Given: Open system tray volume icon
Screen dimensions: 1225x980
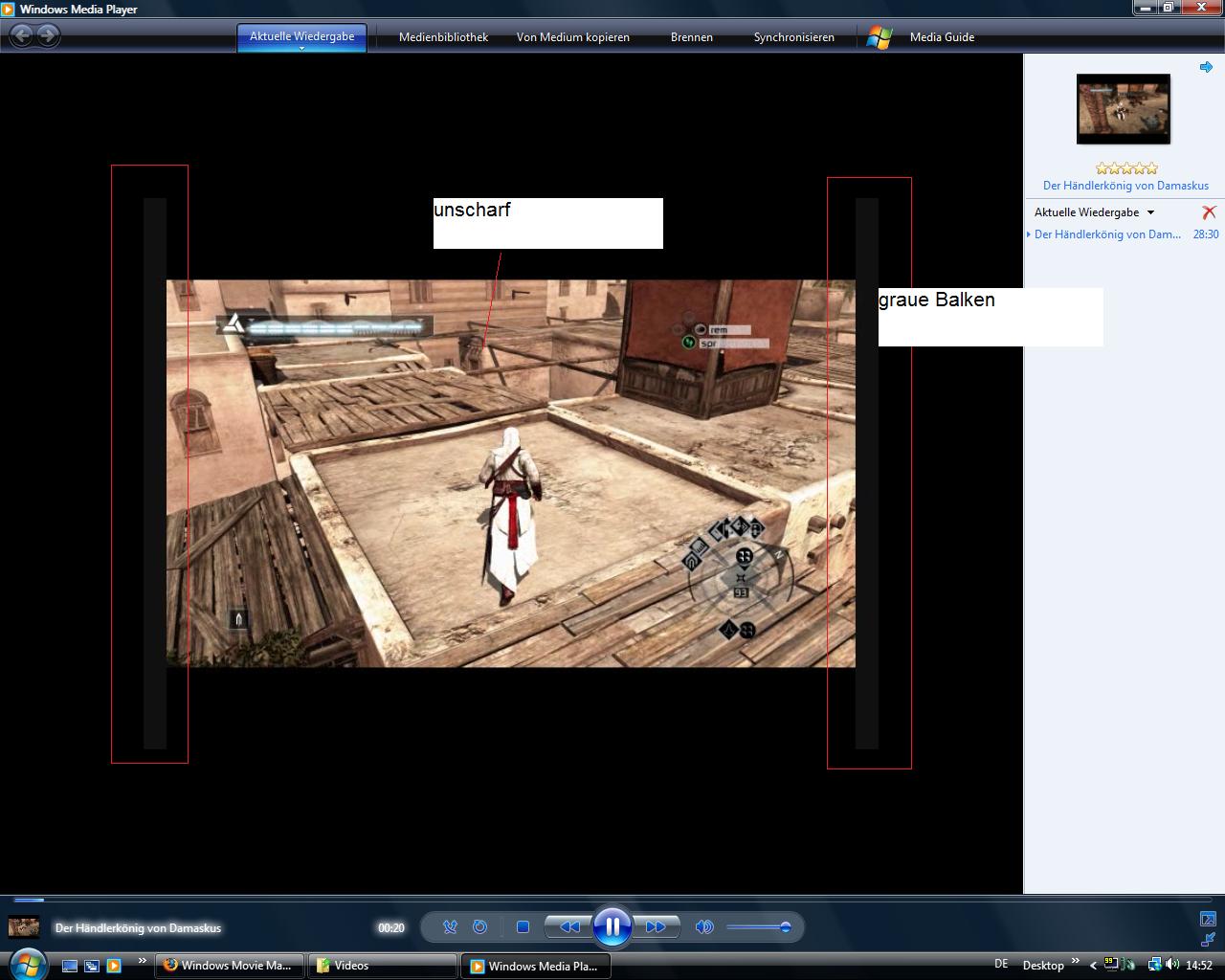Looking at the screenshot, I should point(1172,965).
